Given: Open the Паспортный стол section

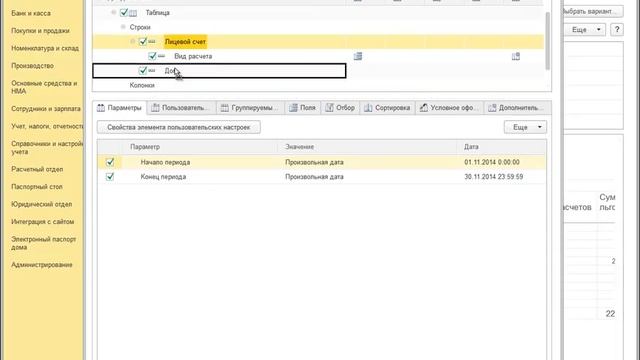Looking at the screenshot, I should pos(37,187).
